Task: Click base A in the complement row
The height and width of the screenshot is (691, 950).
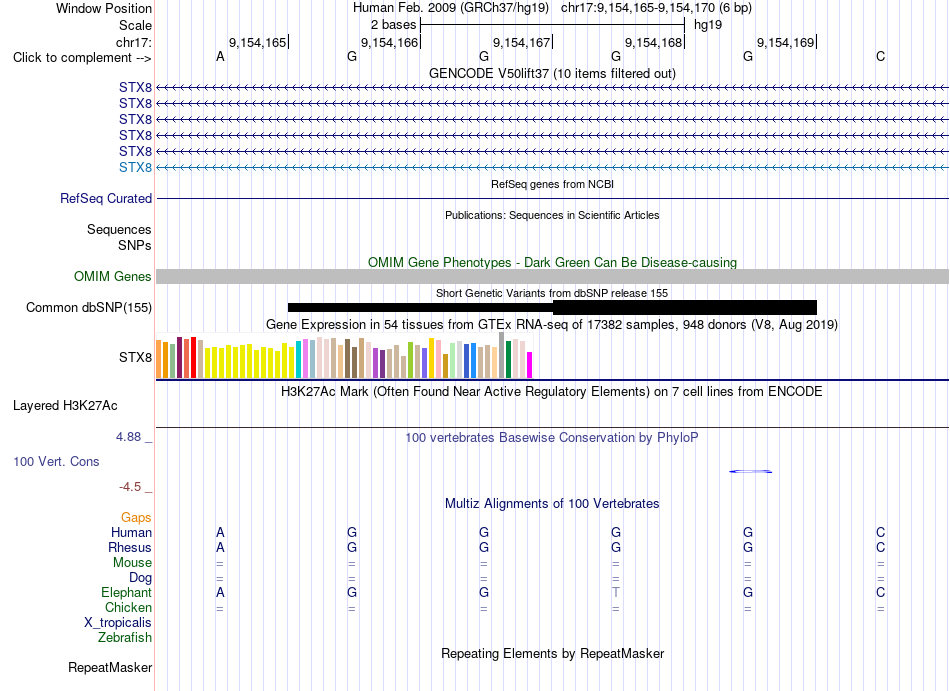Action: [220, 57]
